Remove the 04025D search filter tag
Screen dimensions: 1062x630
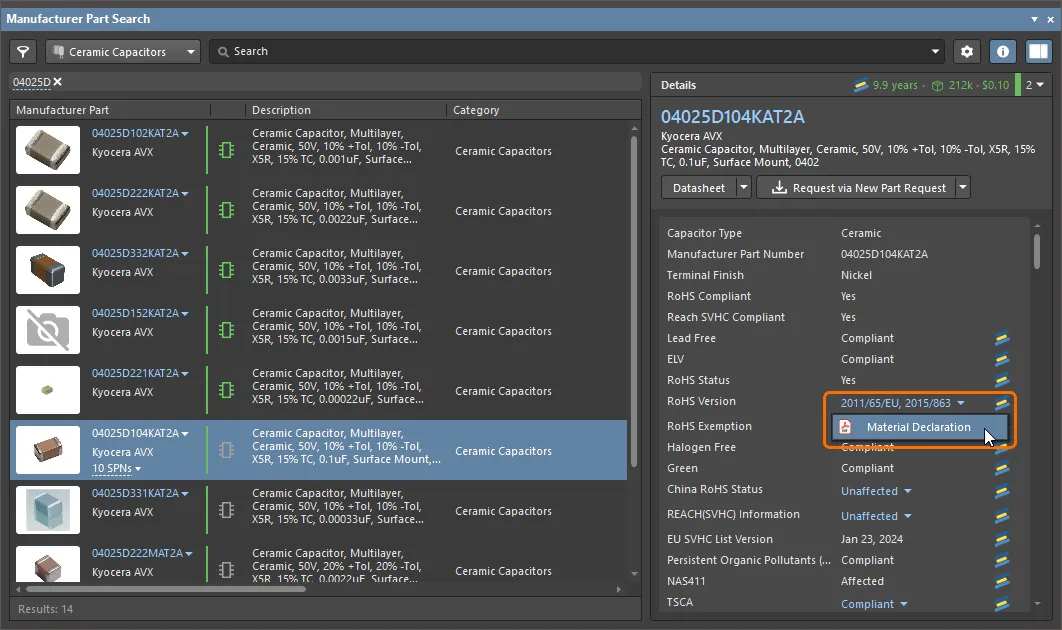coord(58,82)
